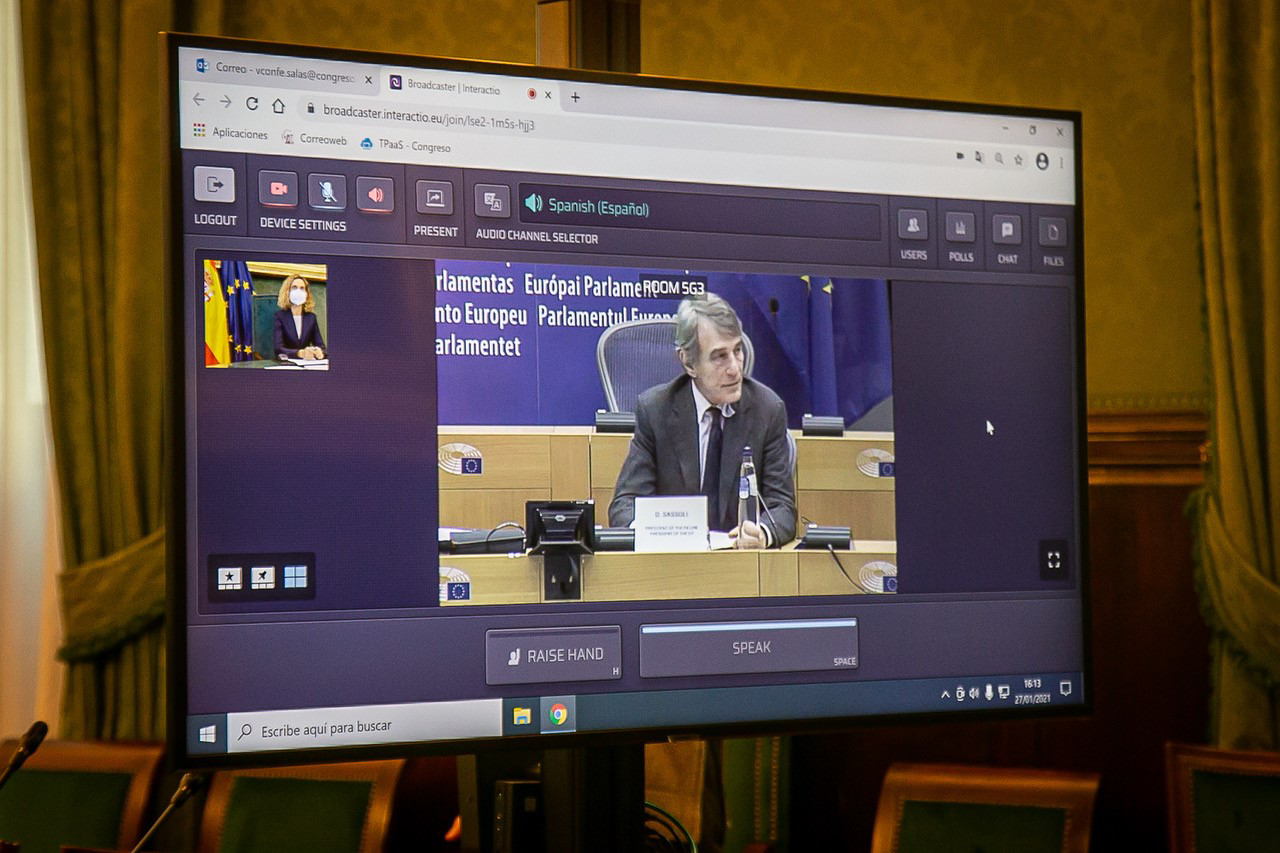This screenshot has height=853, width=1280.
Task: Open the Aplicaciones bookmarks shortcut
Action: [x=231, y=133]
